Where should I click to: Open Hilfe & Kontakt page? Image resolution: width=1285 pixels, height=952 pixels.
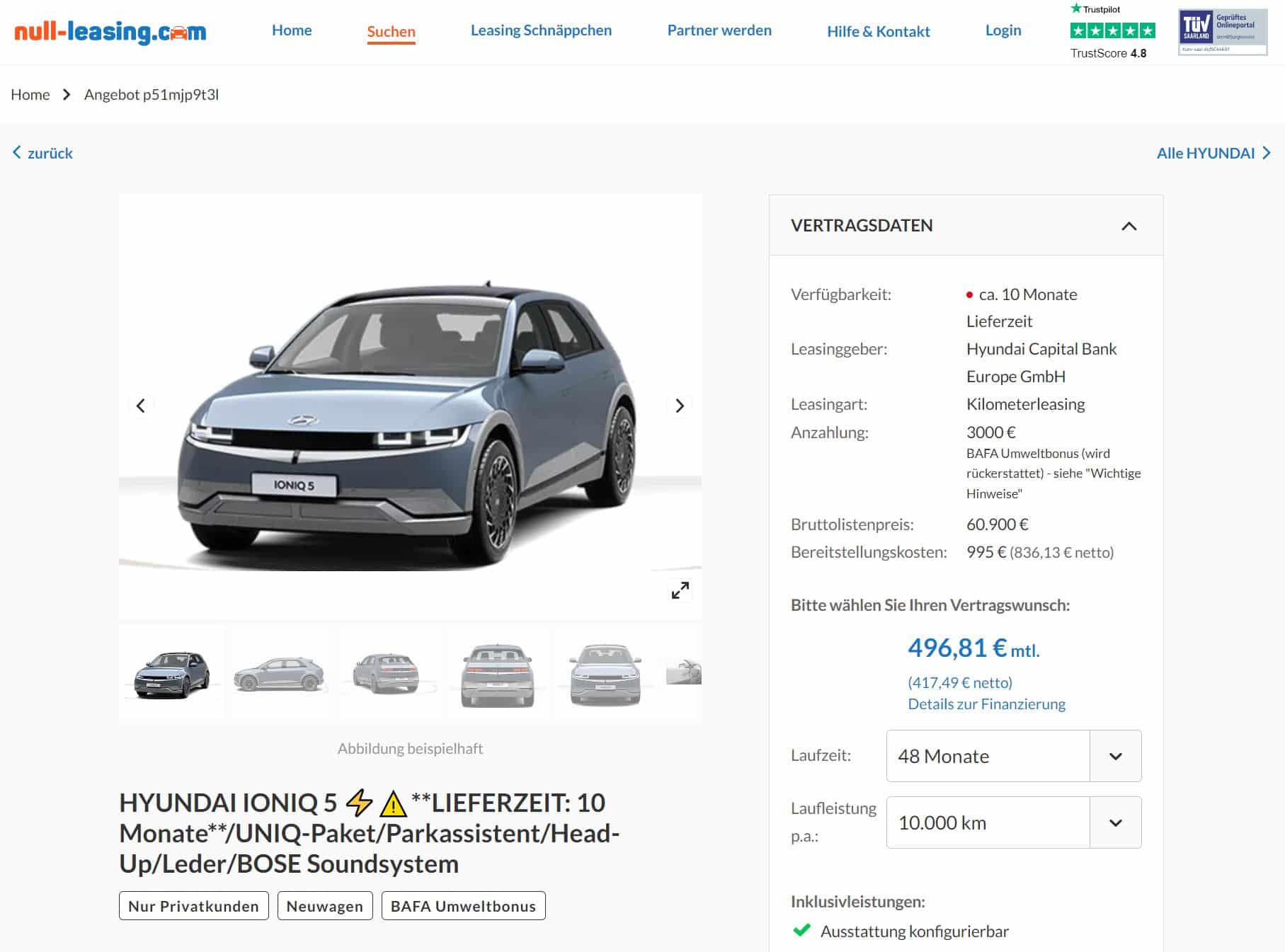pyautogui.click(x=879, y=31)
